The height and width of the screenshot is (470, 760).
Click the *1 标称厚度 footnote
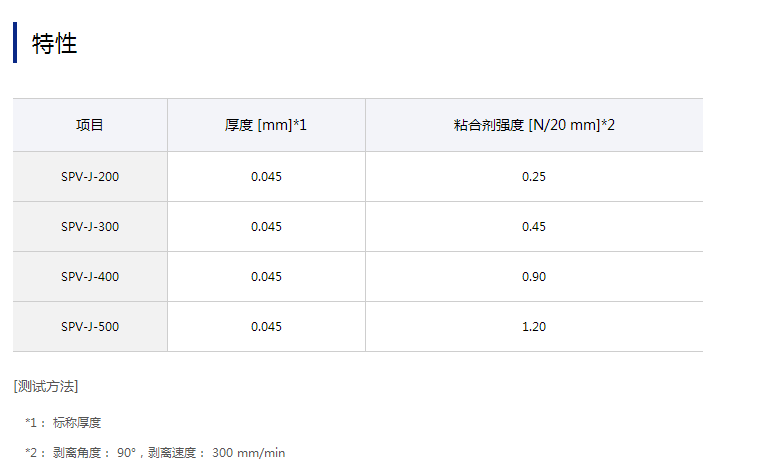click(x=63, y=423)
